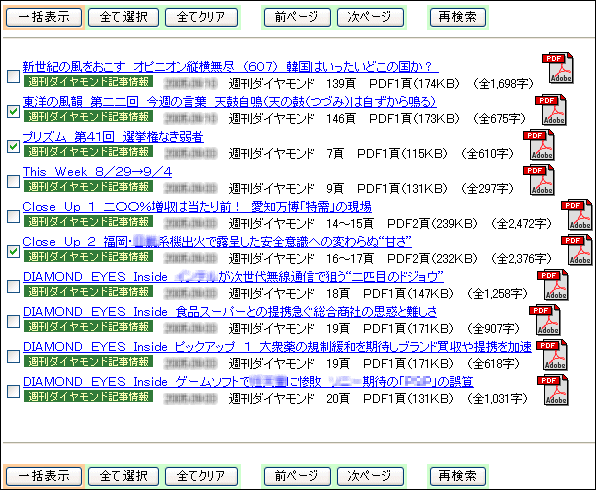Open link ピックアップ 1 大衆薬の規制緩和
The height and width of the screenshot is (490, 596).
click(x=277, y=346)
